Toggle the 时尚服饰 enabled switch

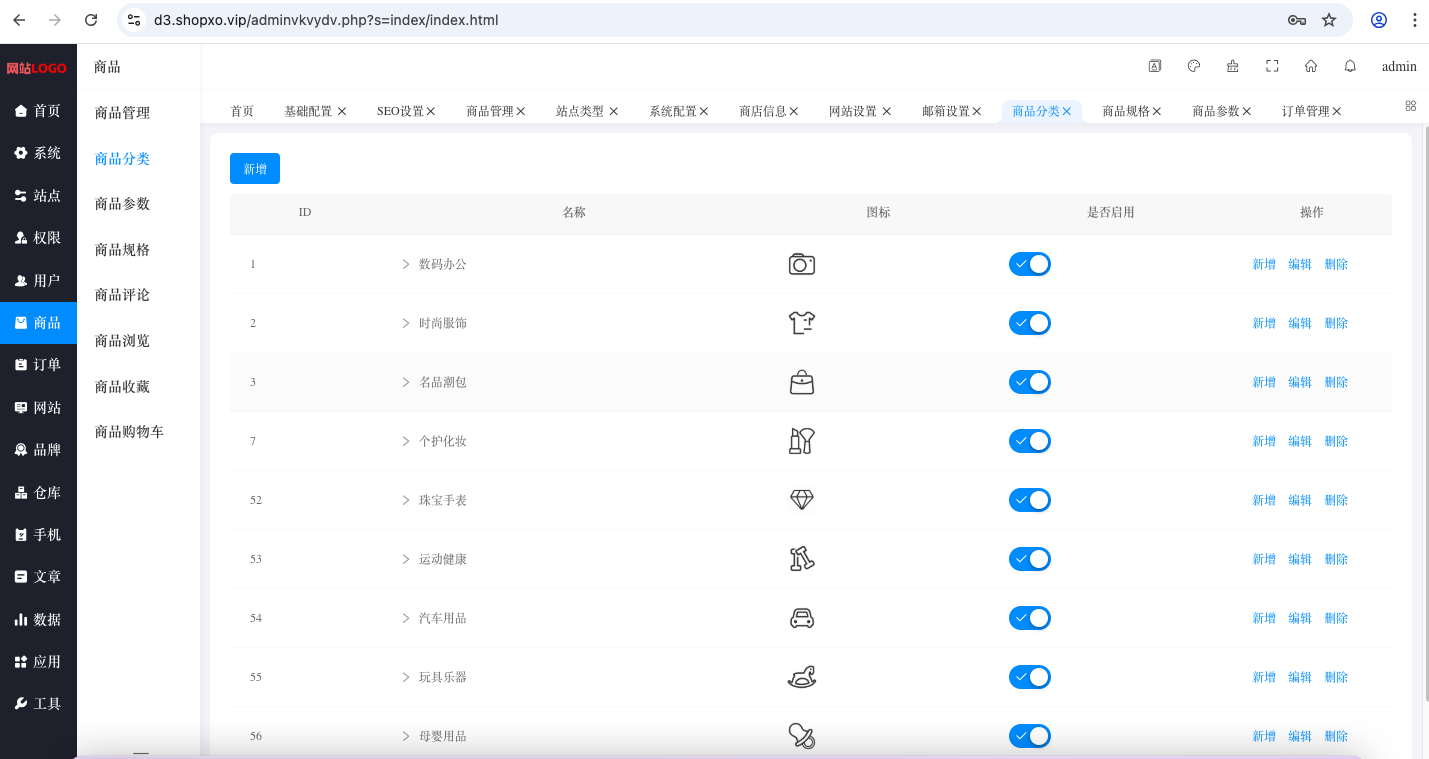coord(1030,323)
